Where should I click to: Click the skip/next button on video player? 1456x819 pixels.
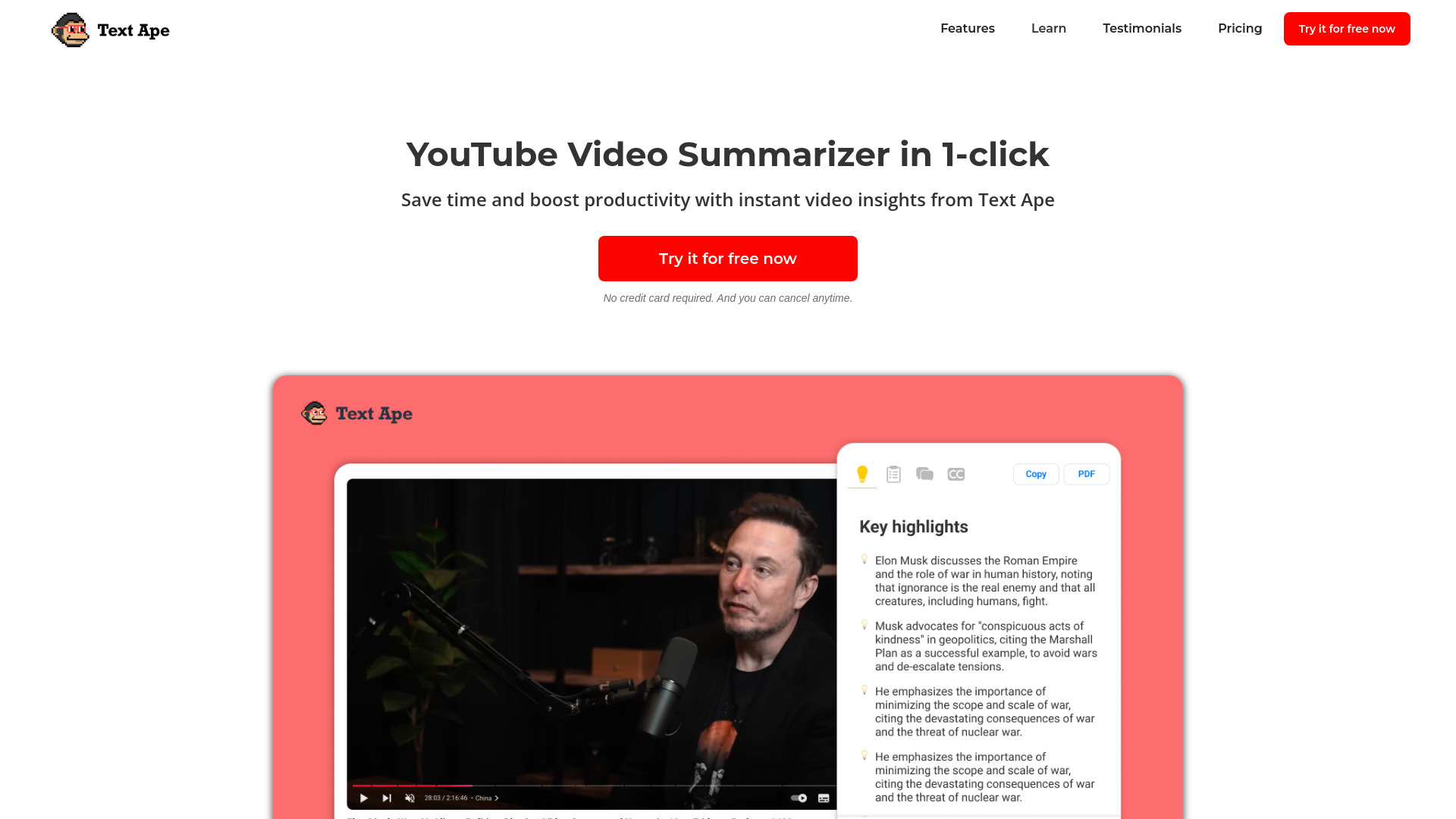[385, 797]
